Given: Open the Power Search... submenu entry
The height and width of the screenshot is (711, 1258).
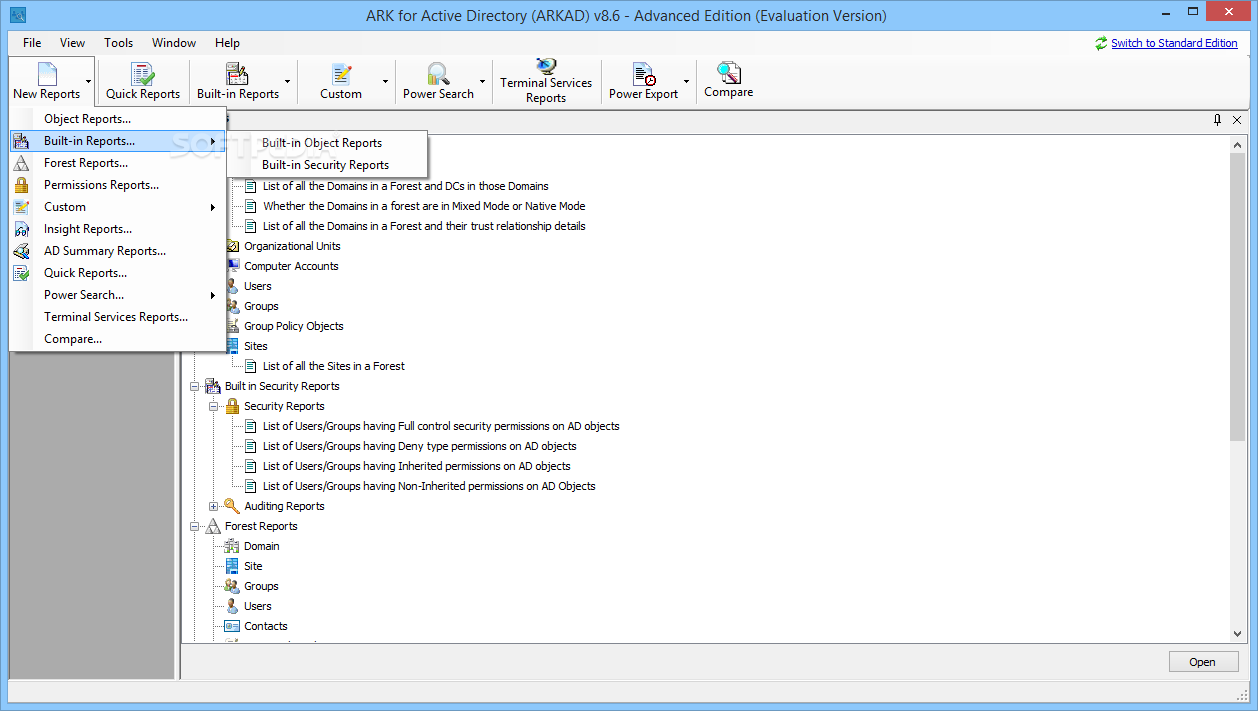Looking at the screenshot, I should [x=118, y=295].
